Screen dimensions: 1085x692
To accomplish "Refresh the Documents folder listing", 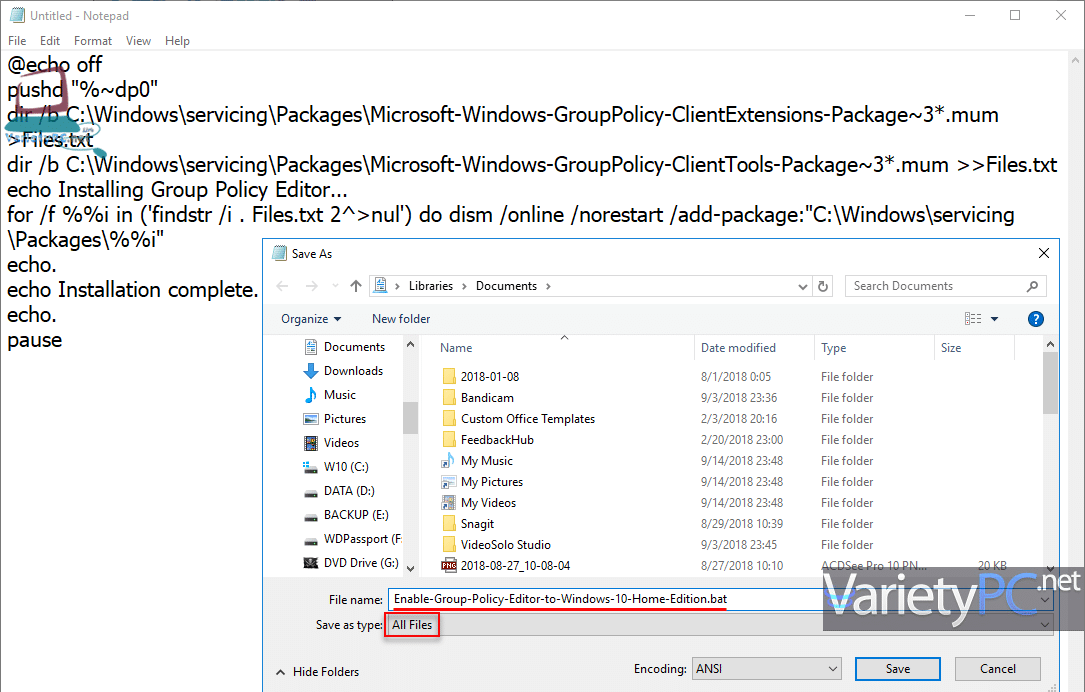I will (823, 286).
